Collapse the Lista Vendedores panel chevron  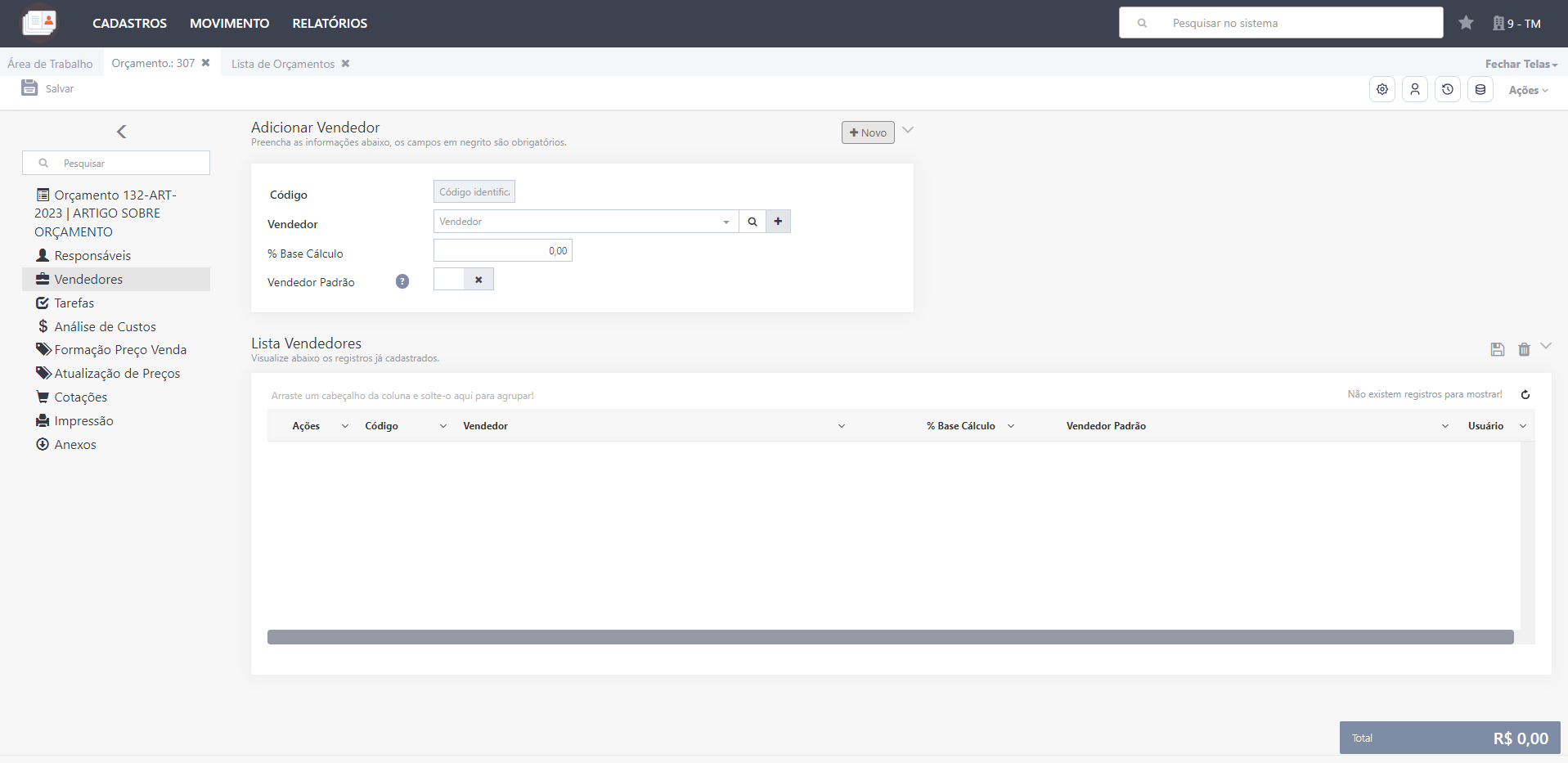click(1546, 346)
